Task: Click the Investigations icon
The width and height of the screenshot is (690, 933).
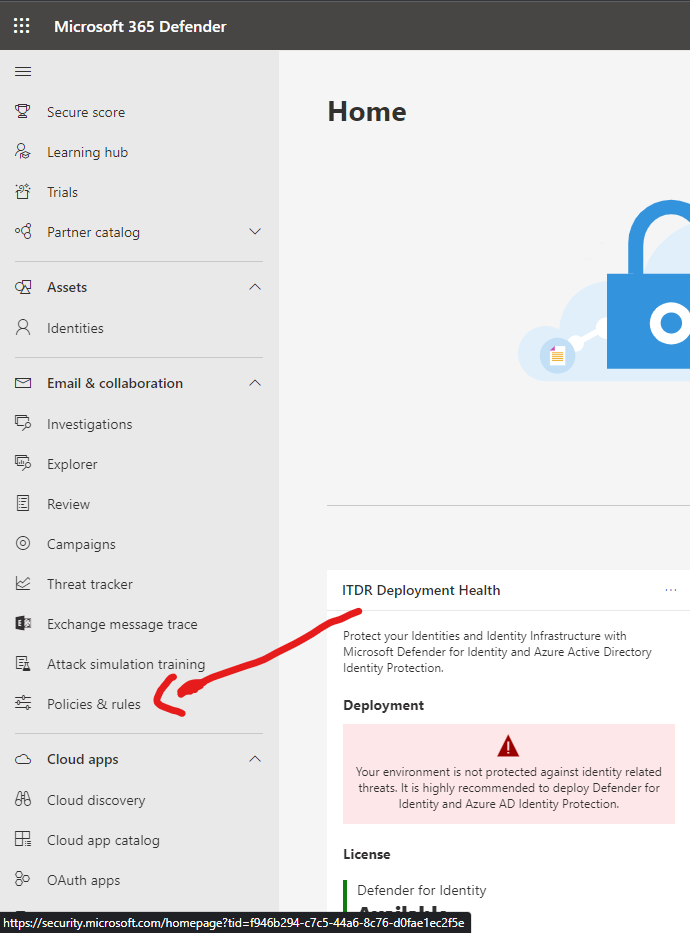Action: point(23,423)
